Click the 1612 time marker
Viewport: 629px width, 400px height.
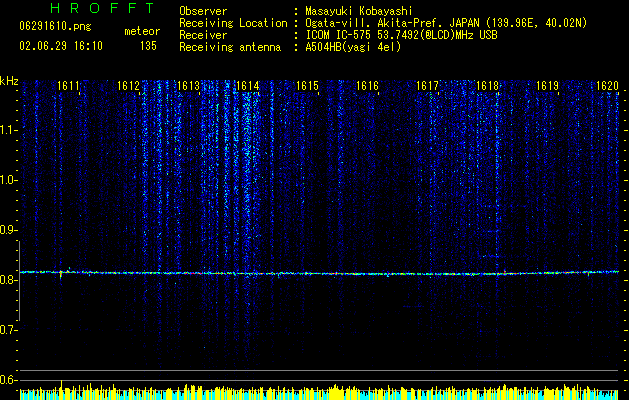coord(128,86)
